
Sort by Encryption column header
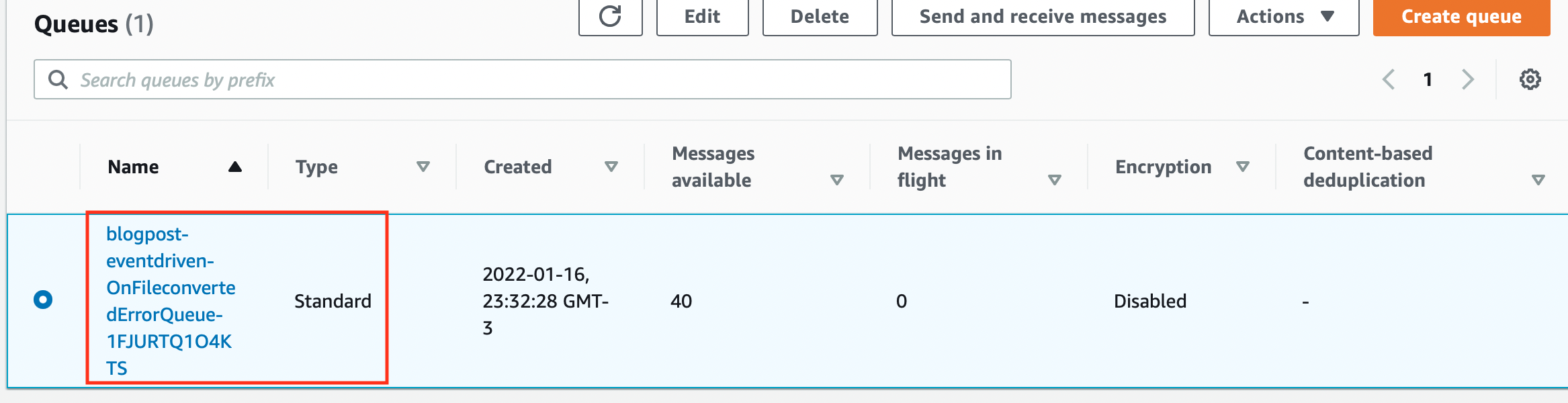click(1242, 167)
